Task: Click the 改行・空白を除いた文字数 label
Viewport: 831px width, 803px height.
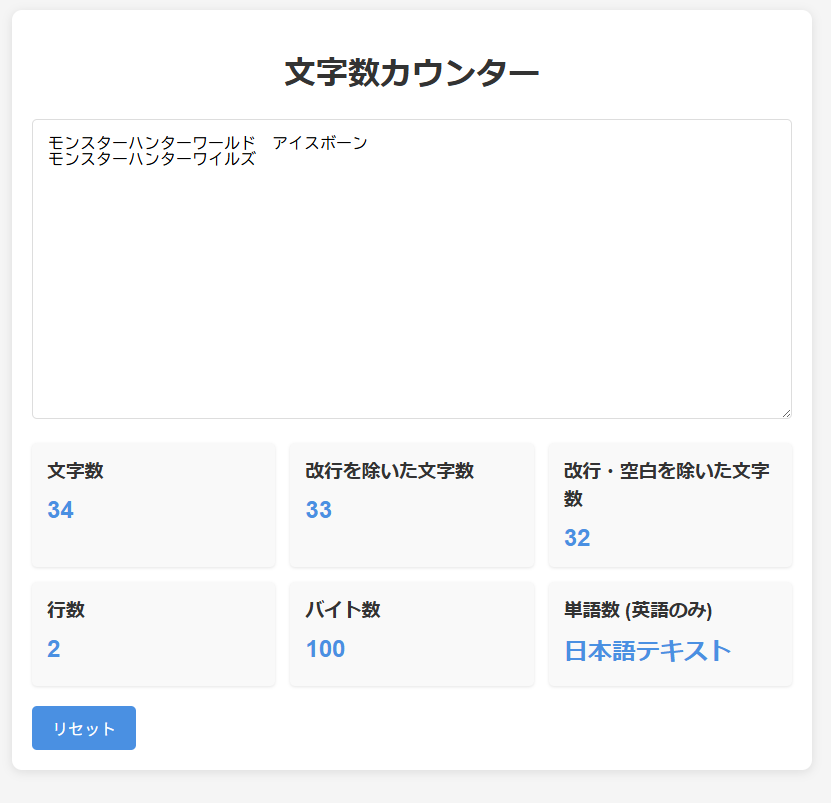Action: 667,484
